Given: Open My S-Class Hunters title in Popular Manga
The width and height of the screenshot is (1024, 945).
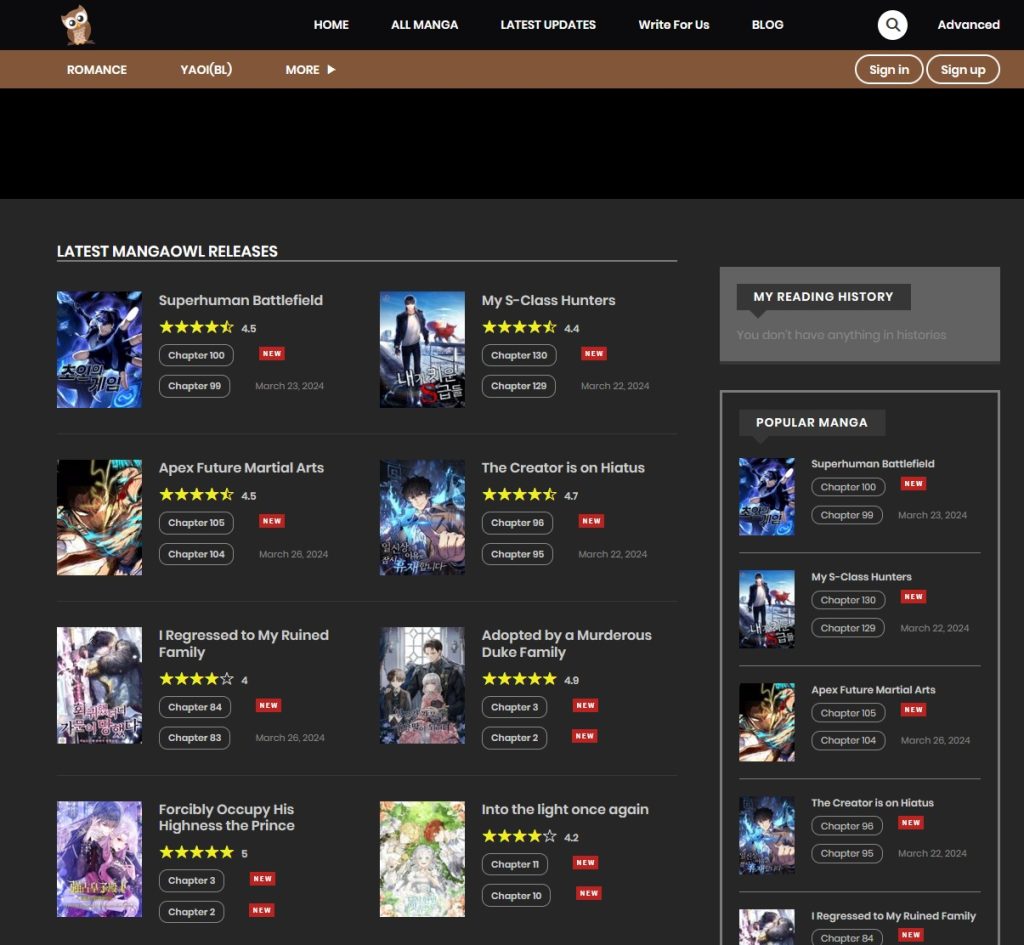Looking at the screenshot, I should 861,577.
